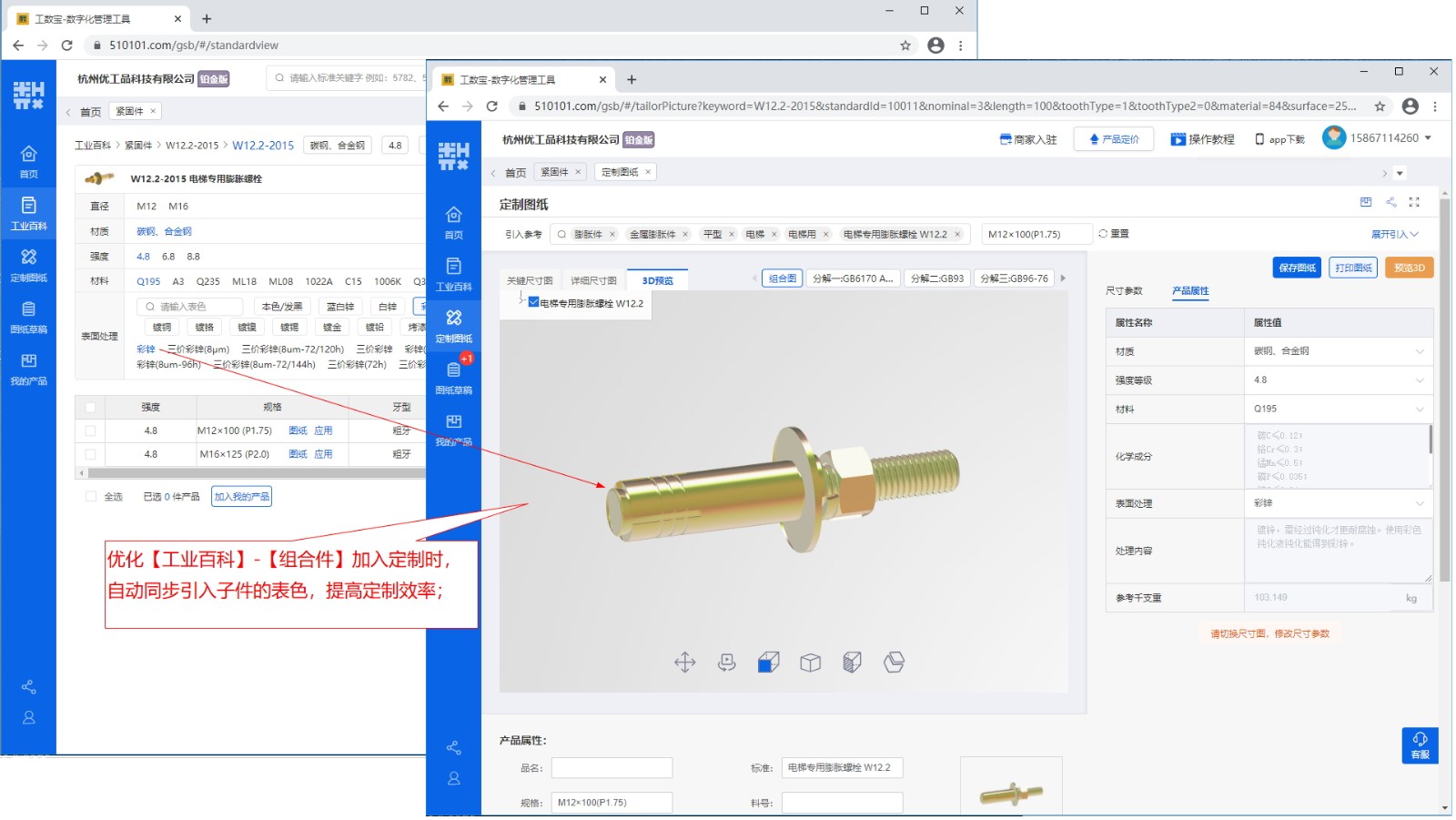
Task: Open 图纸草稿 in front window sidebar
Action: pos(453,377)
